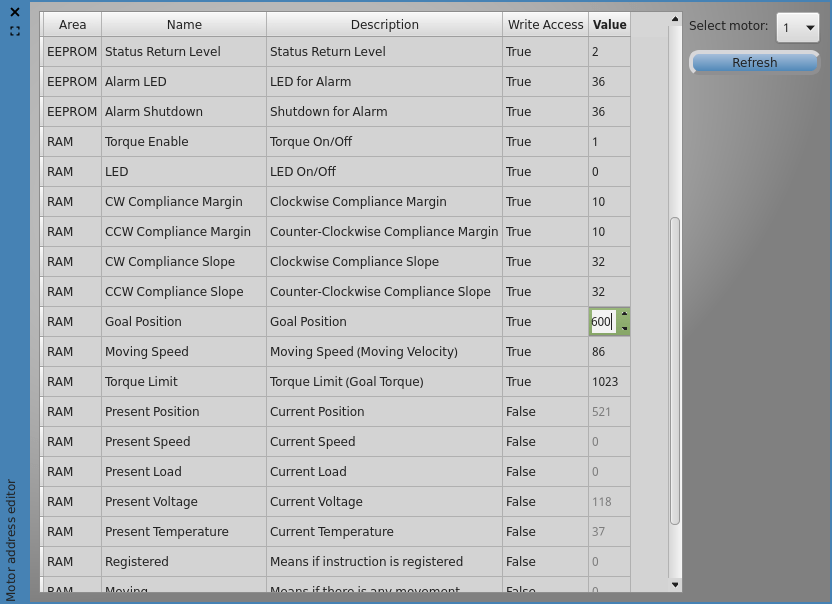Screen dimensions: 832x604
Task: Select the Torque Enable value cell
Action: click(609, 142)
